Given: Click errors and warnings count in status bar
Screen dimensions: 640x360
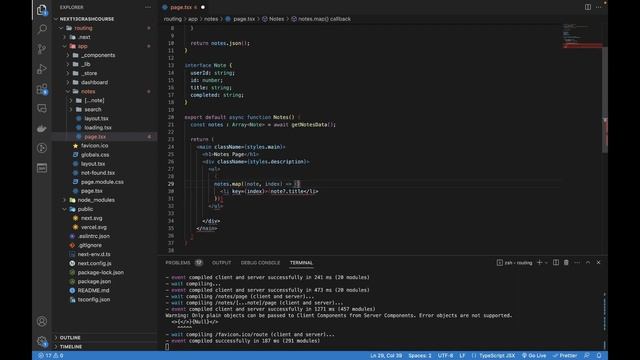Looking at the screenshot, I should pos(51,356).
